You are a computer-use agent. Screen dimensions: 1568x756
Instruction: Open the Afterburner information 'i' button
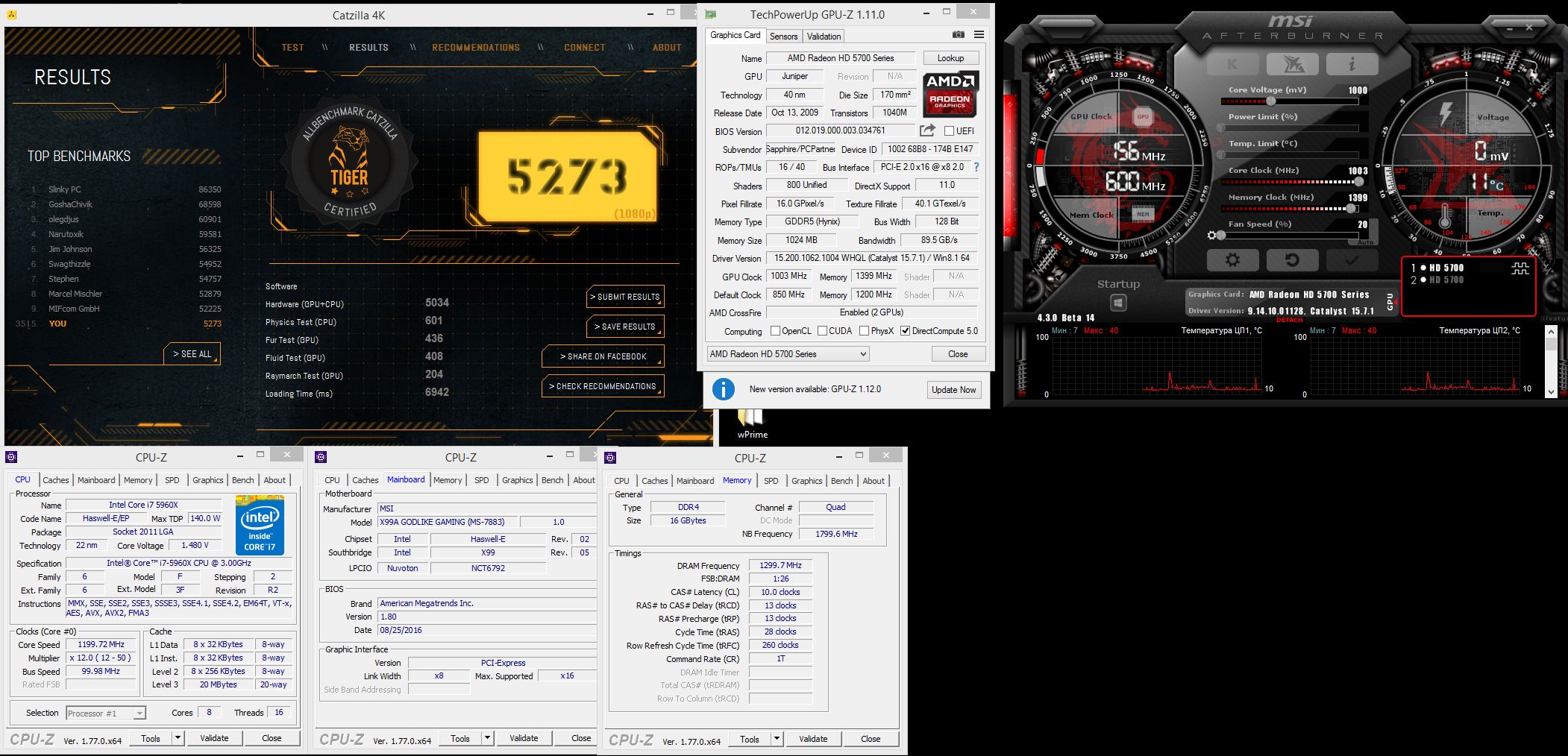[1352, 64]
